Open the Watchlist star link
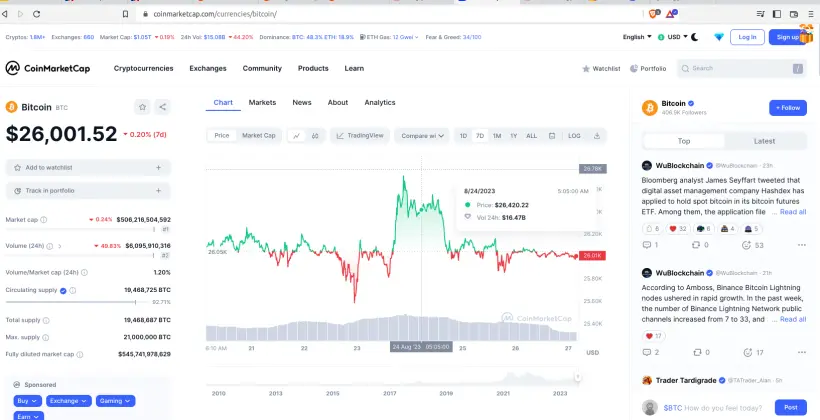The height and width of the screenshot is (420, 820). (601, 69)
